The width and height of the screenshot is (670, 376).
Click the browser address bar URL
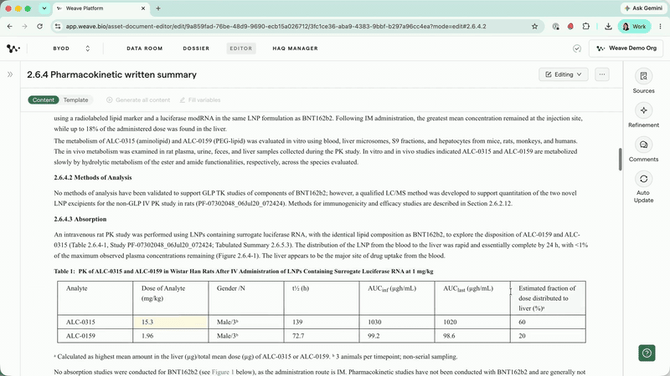276,26
